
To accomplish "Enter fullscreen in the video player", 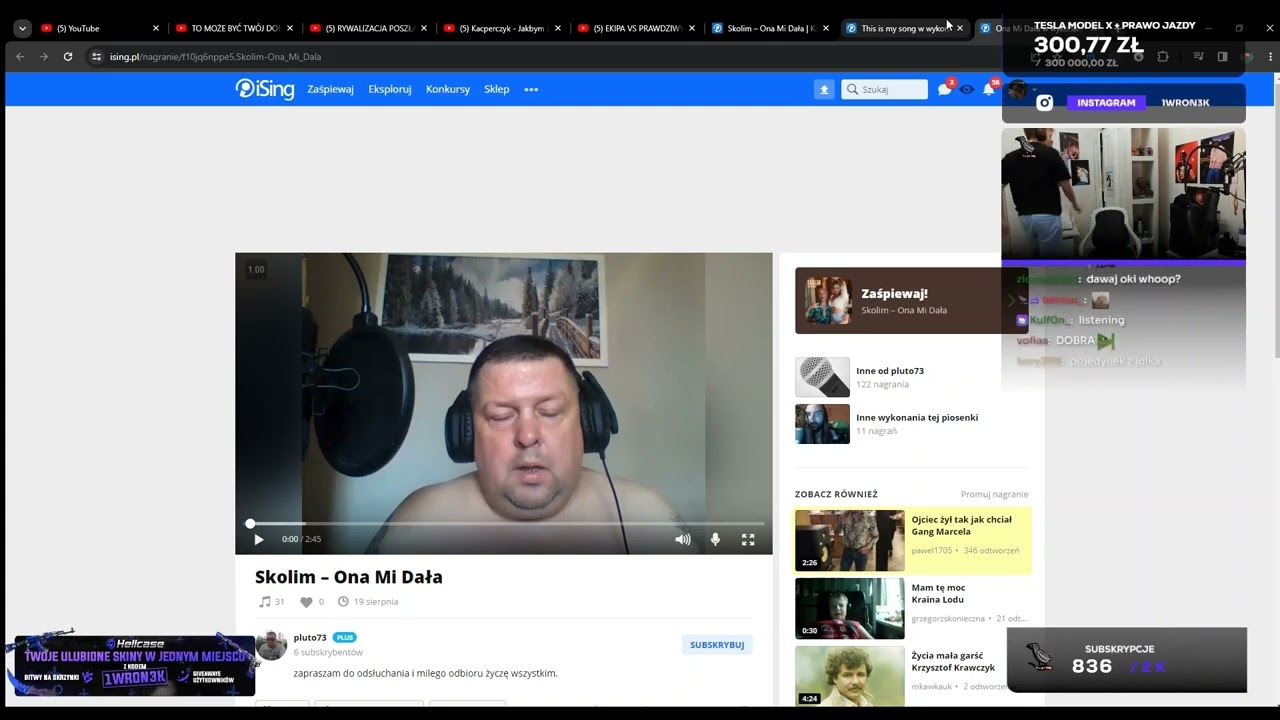I will pyautogui.click(x=748, y=539).
